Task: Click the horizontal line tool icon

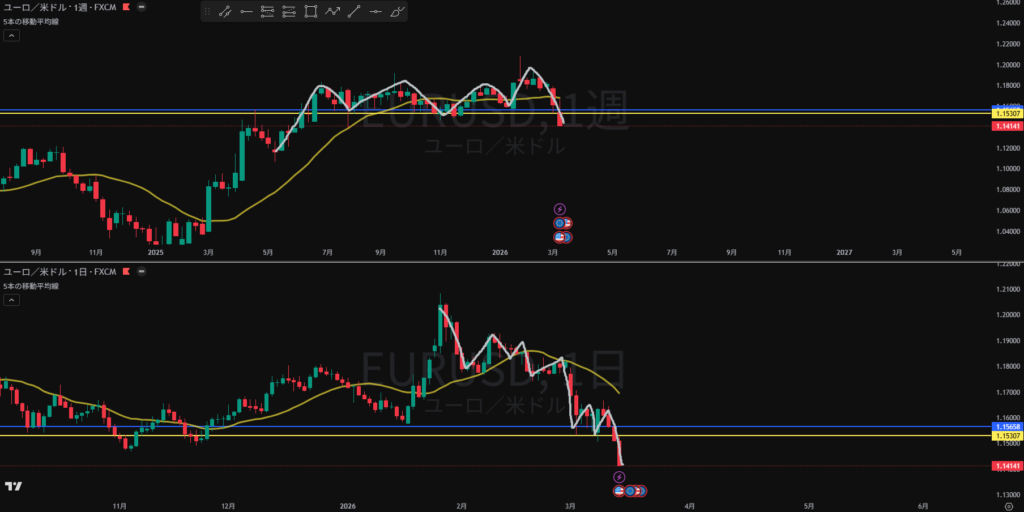Action: (x=376, y=12)
